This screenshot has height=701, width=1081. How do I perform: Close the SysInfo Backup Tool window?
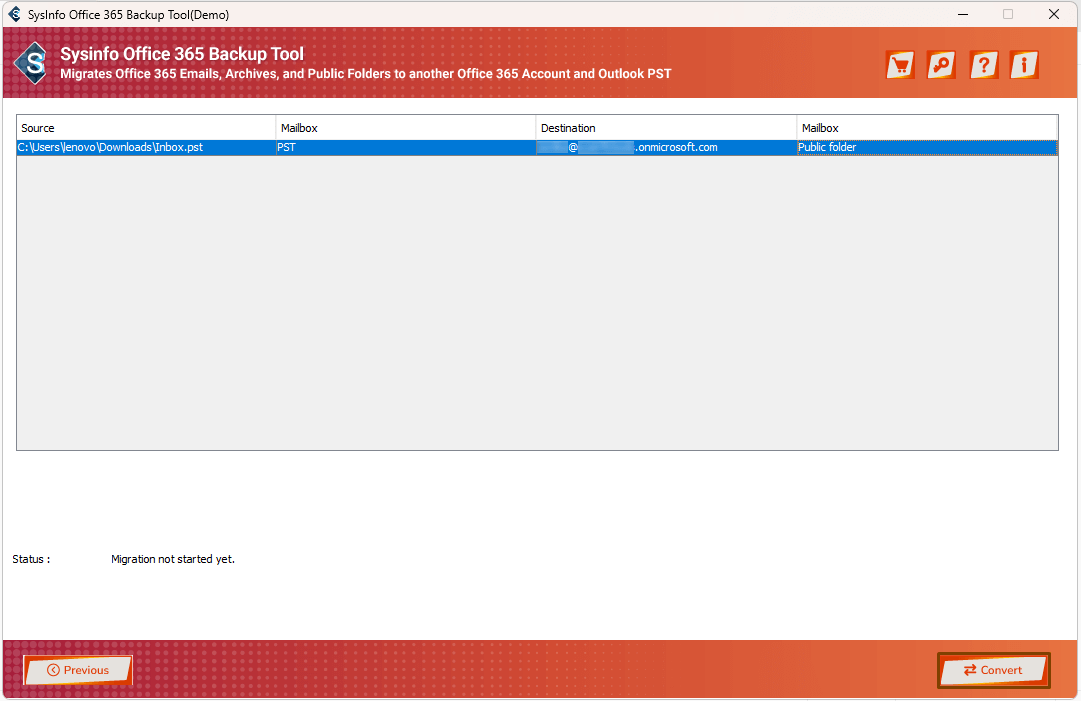(x=1053, y=14)
